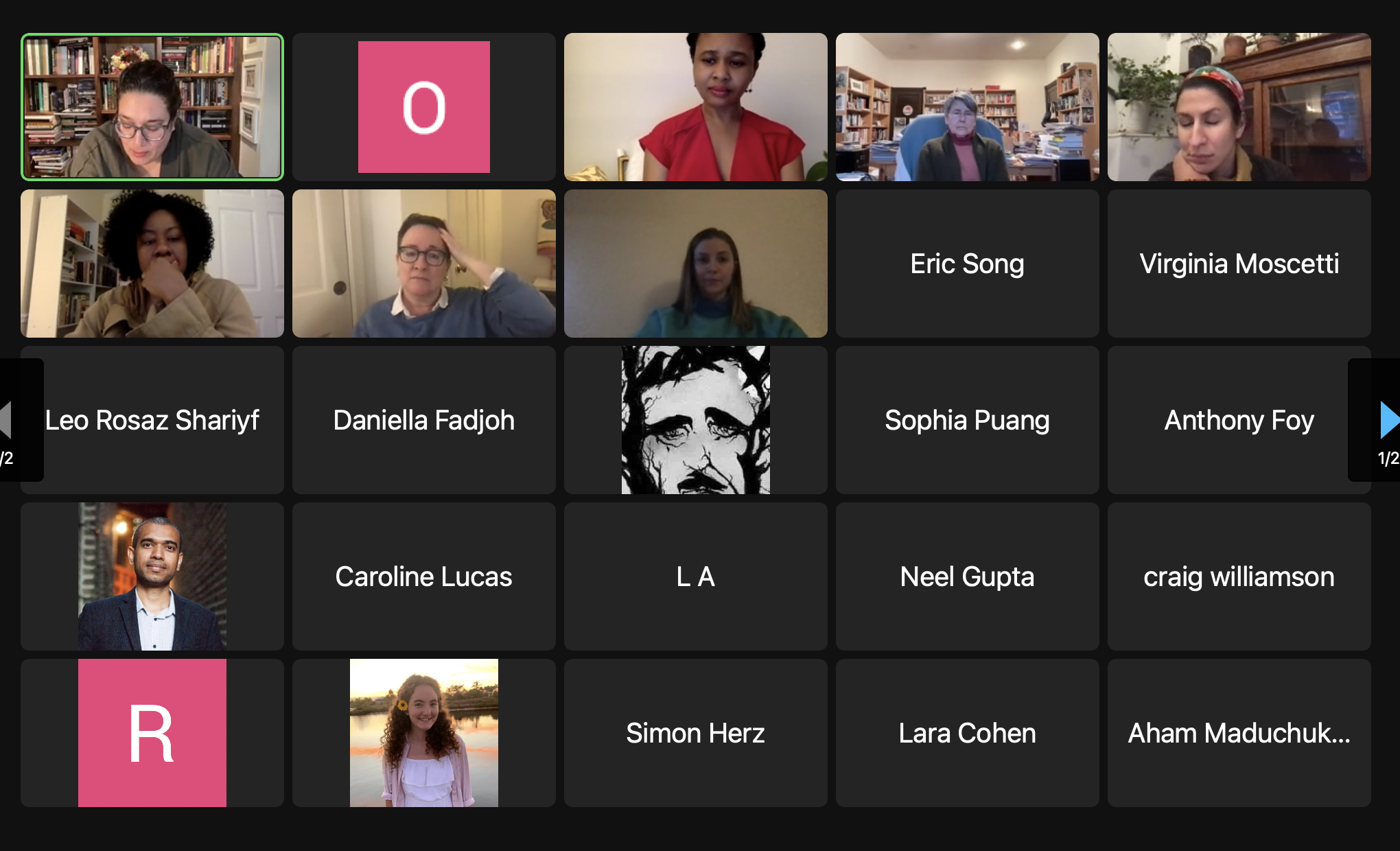
Task: Click the Sophia Puang tile
Action: pos(968,420)
